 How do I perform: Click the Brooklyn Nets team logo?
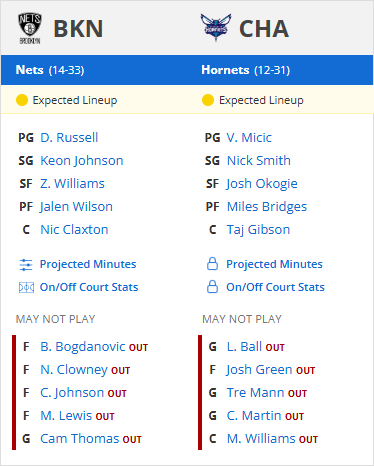30,28
